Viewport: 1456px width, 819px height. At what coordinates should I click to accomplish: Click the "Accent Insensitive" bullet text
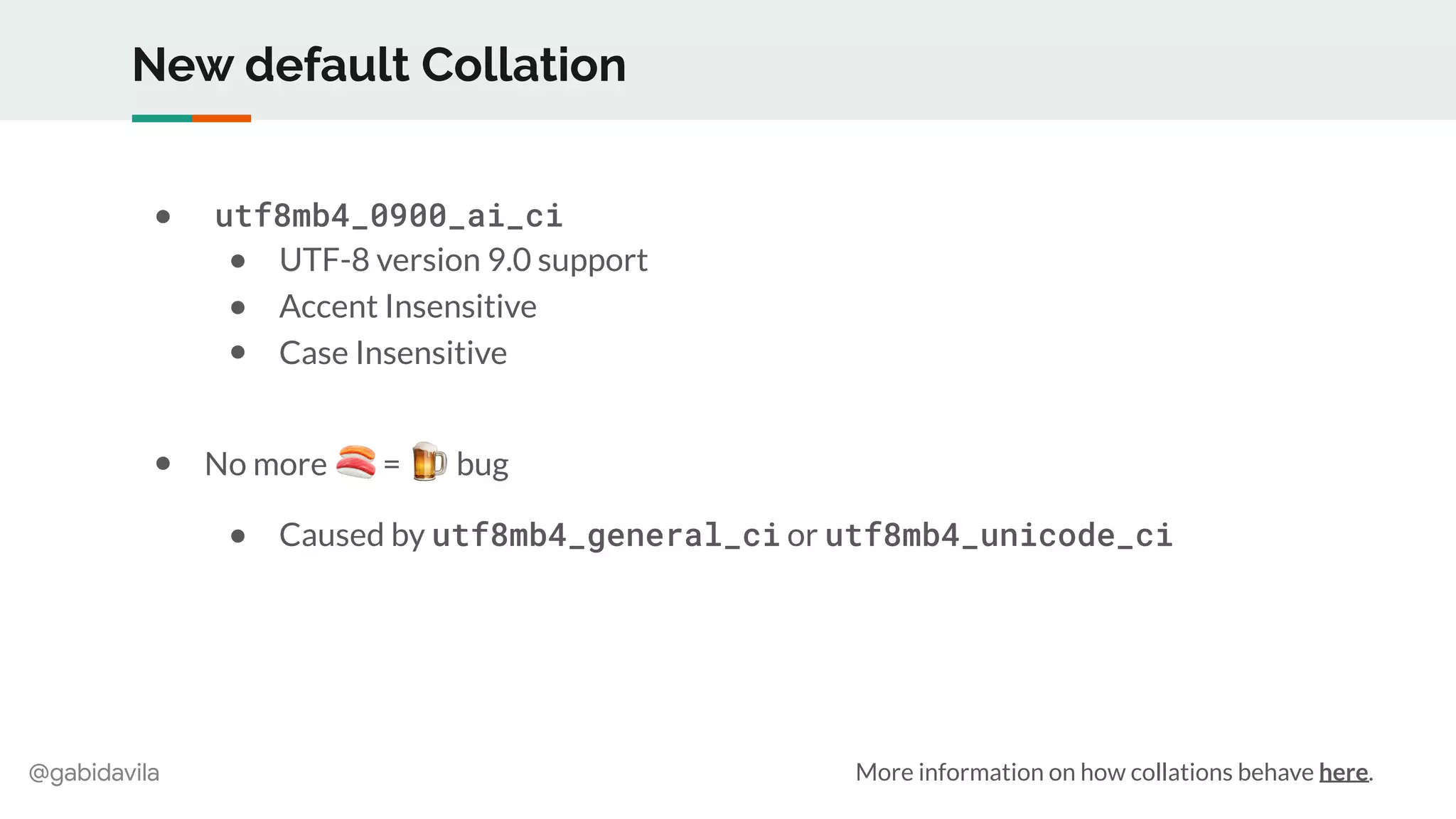pyautogui.click(x=407, y=306)
